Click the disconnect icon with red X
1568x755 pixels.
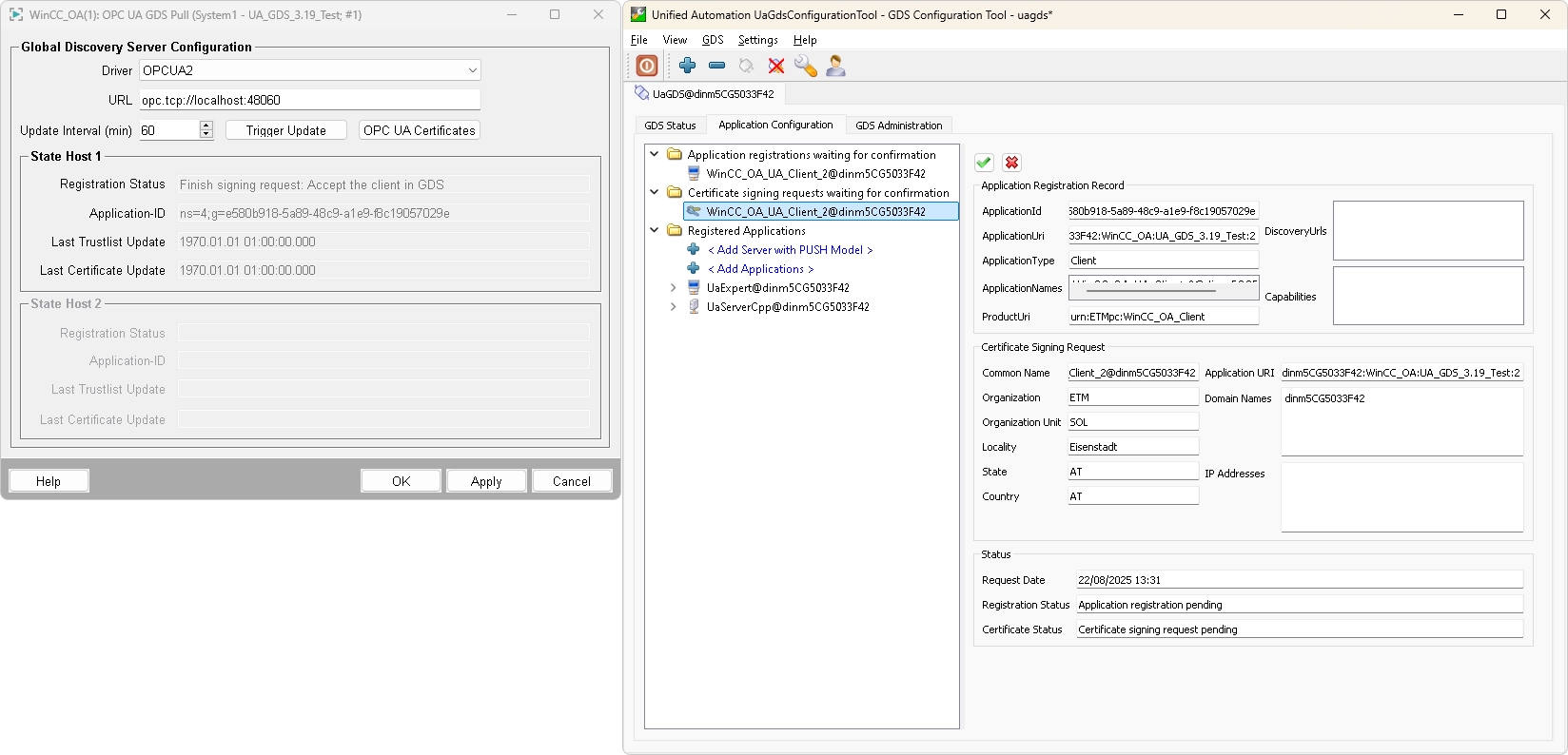click(x=776, y=66)
